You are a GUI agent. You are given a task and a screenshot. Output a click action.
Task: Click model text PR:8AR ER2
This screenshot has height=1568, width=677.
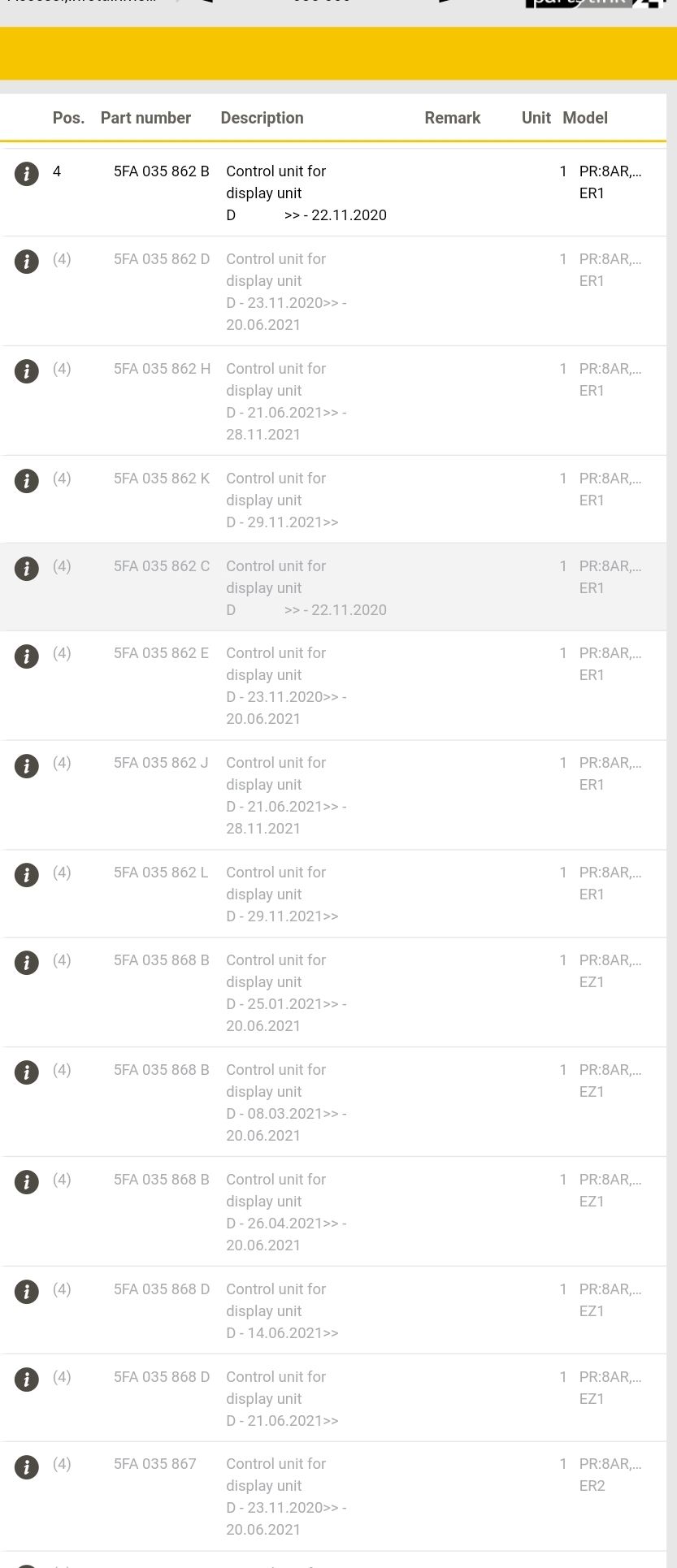coord(610,1475)
